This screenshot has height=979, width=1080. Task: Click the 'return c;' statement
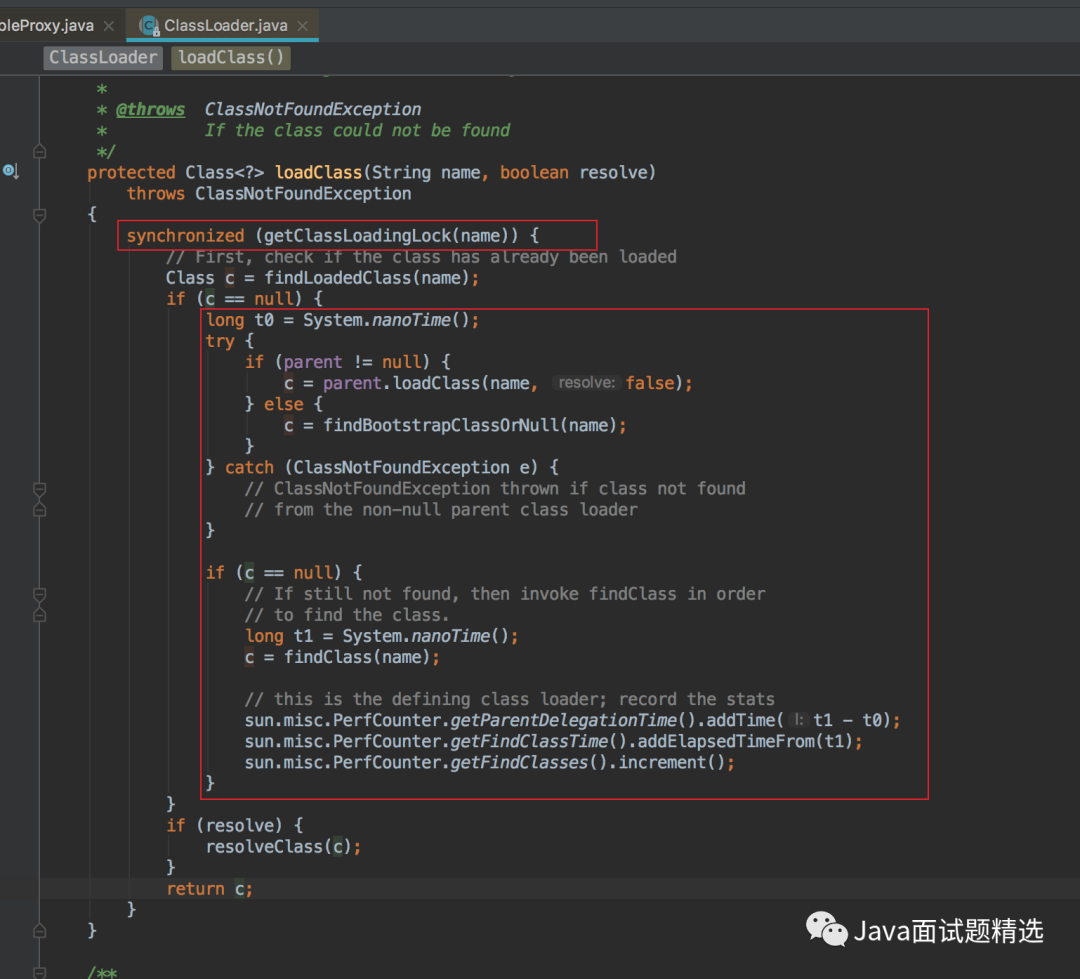point(209,889)
